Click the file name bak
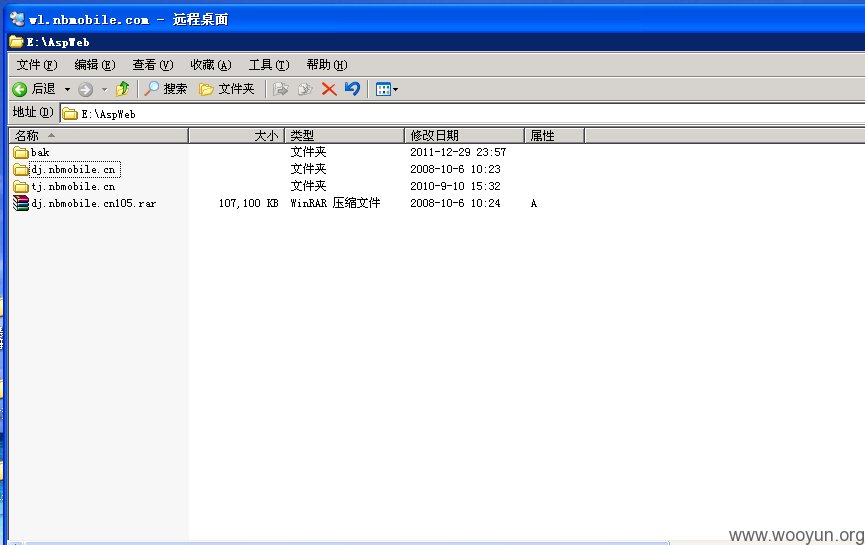Viewport: 865px width, 545px height. pyautogui.click(x=40, y=152)
